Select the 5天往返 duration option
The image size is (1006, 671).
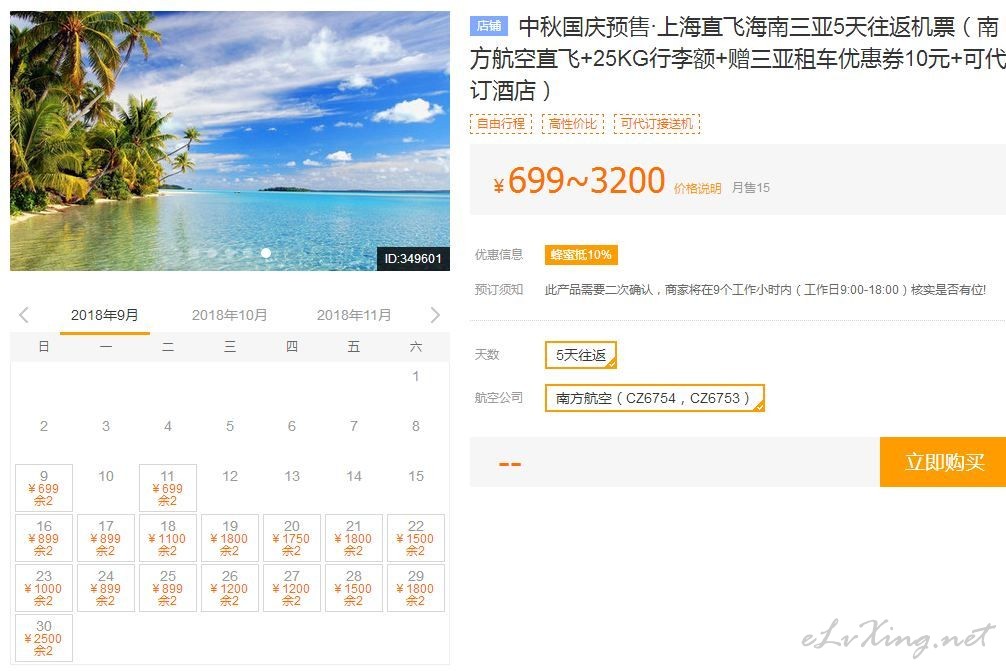pos(581,355)
